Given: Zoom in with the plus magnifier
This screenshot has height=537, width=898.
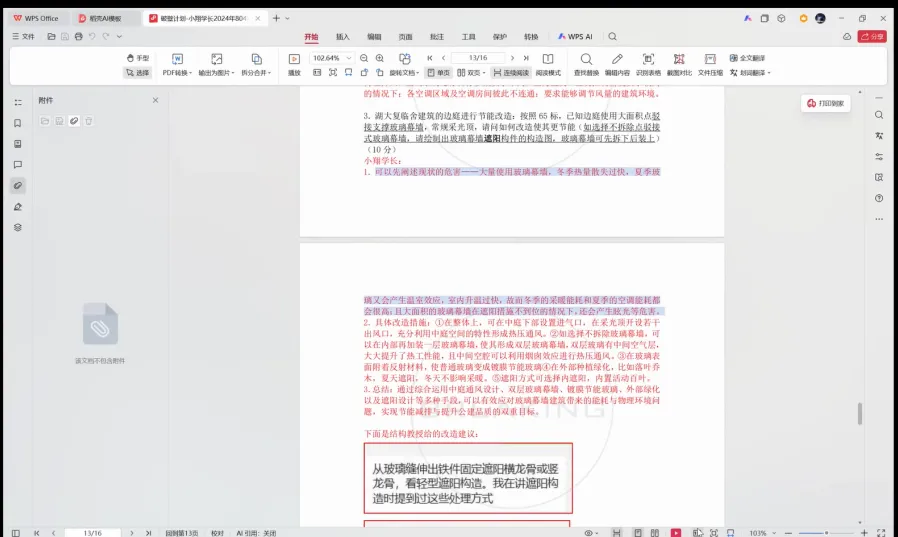Looking at the screenshot, I should [380, 58].
